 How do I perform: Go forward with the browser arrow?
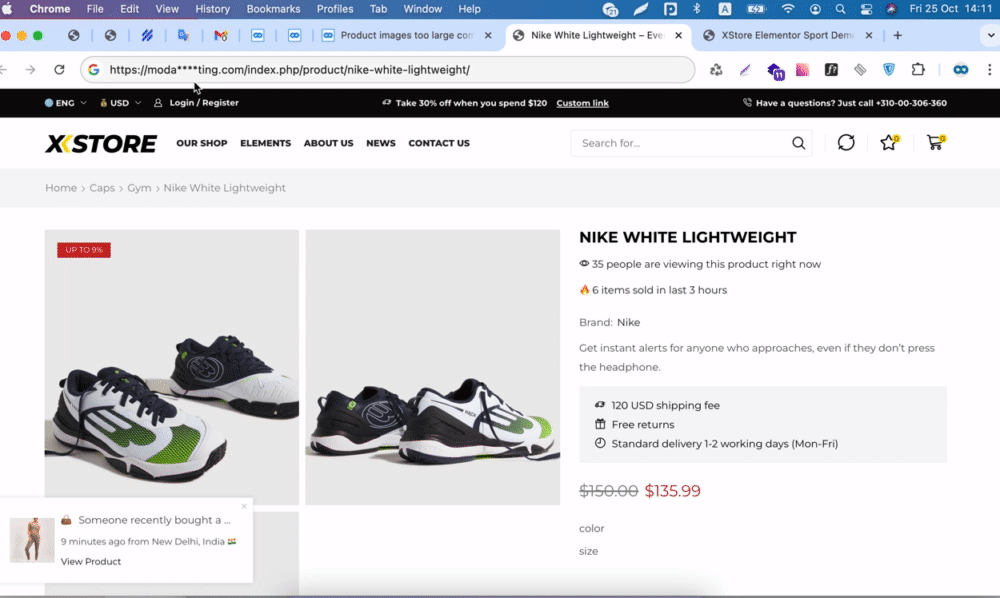pyautogui.click(x=30, y=69)
